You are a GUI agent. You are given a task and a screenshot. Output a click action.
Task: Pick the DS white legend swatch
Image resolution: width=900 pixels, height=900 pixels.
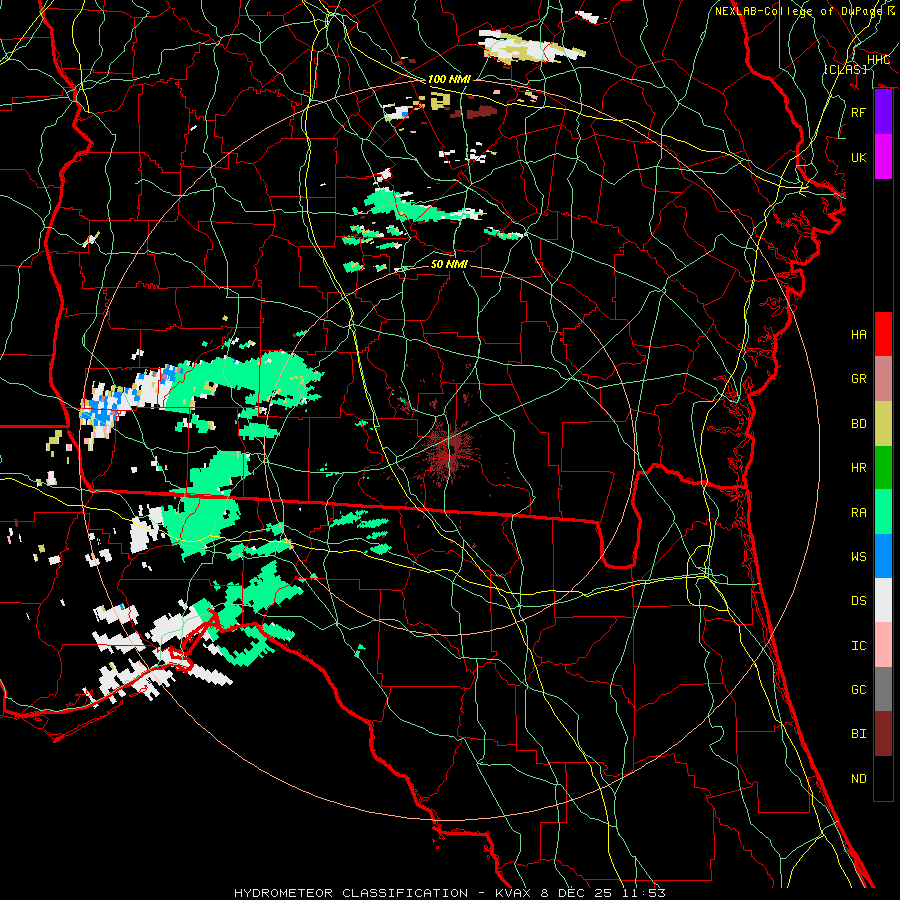pos(883,600)
